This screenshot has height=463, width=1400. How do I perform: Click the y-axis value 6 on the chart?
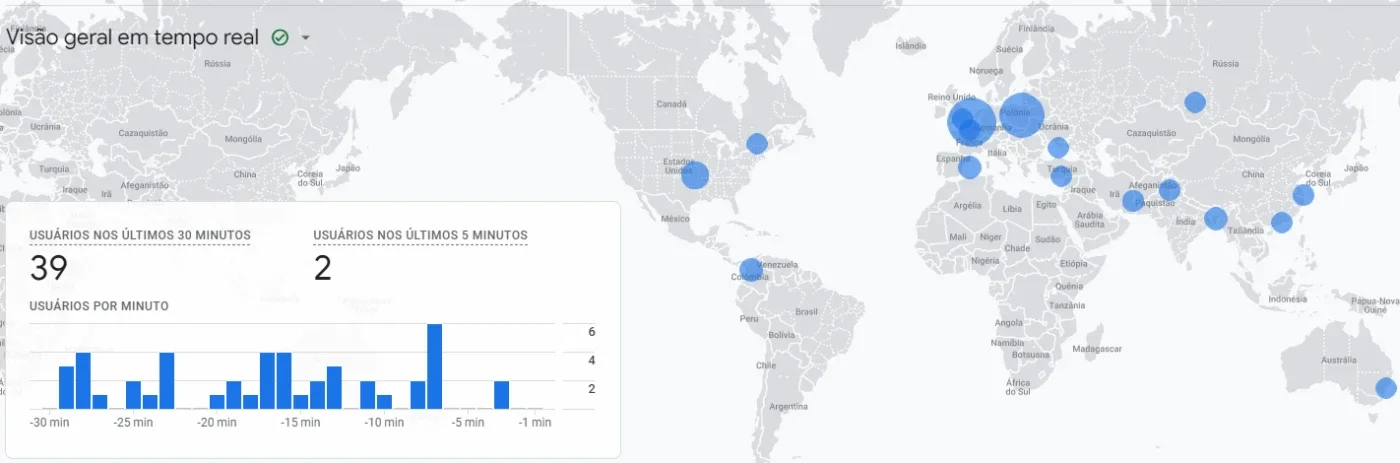592,332
